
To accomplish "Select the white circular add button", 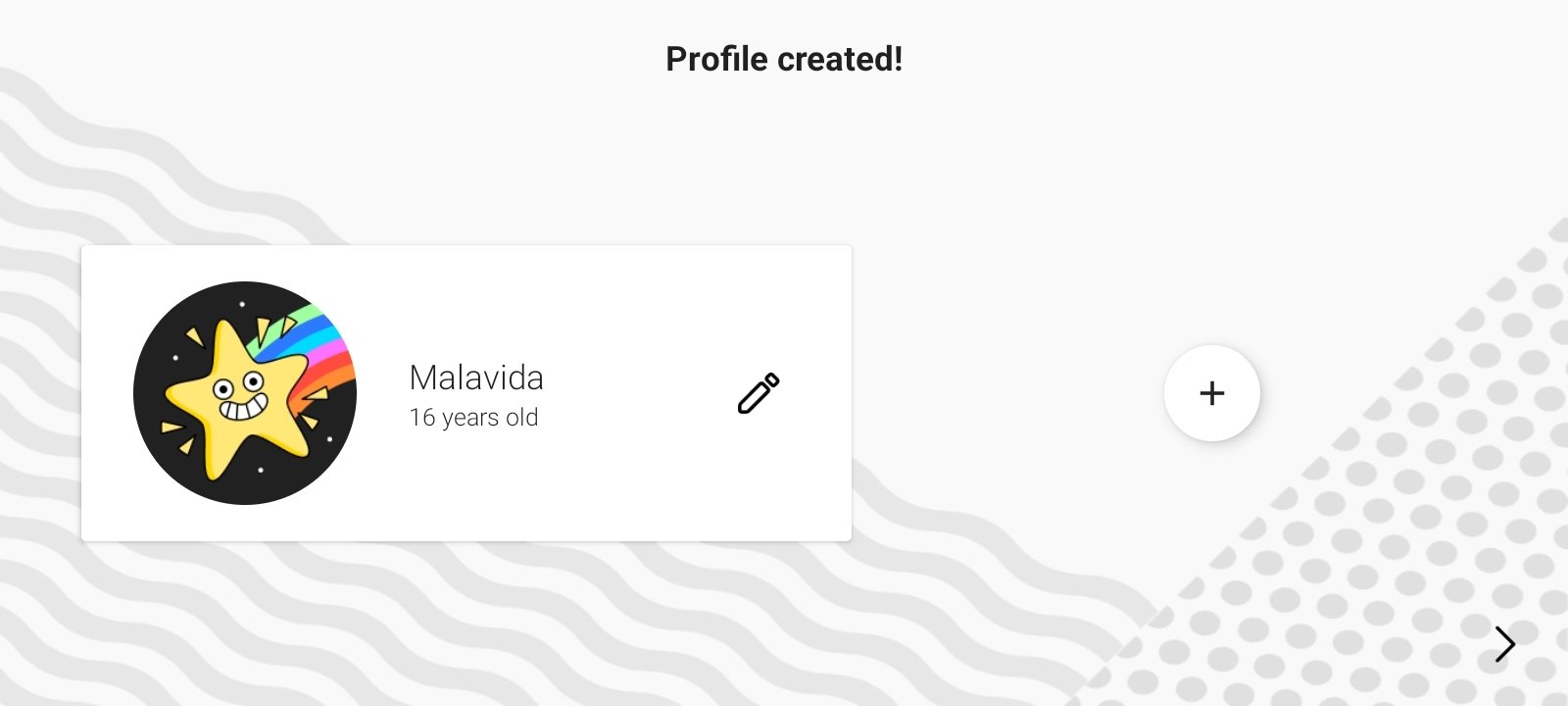I will 1212,393.
